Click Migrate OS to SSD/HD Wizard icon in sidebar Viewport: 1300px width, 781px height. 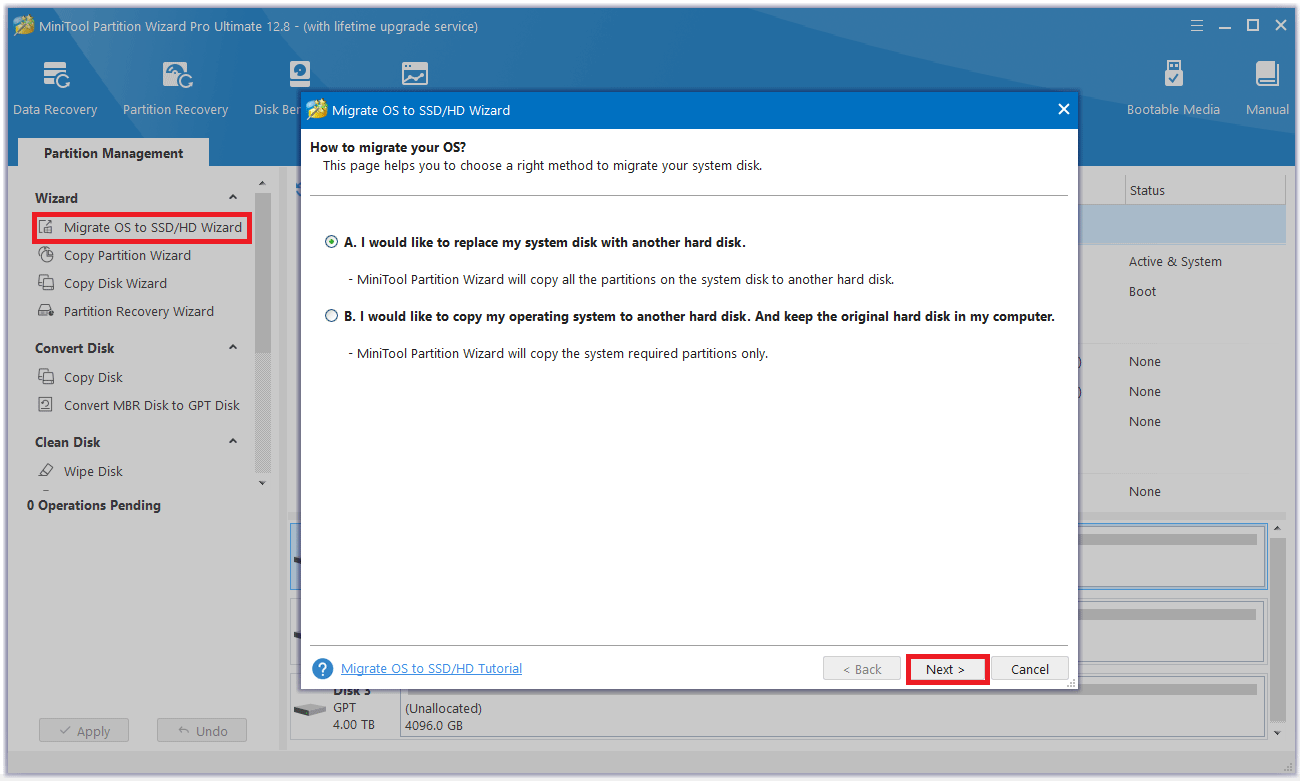[46, 227]
